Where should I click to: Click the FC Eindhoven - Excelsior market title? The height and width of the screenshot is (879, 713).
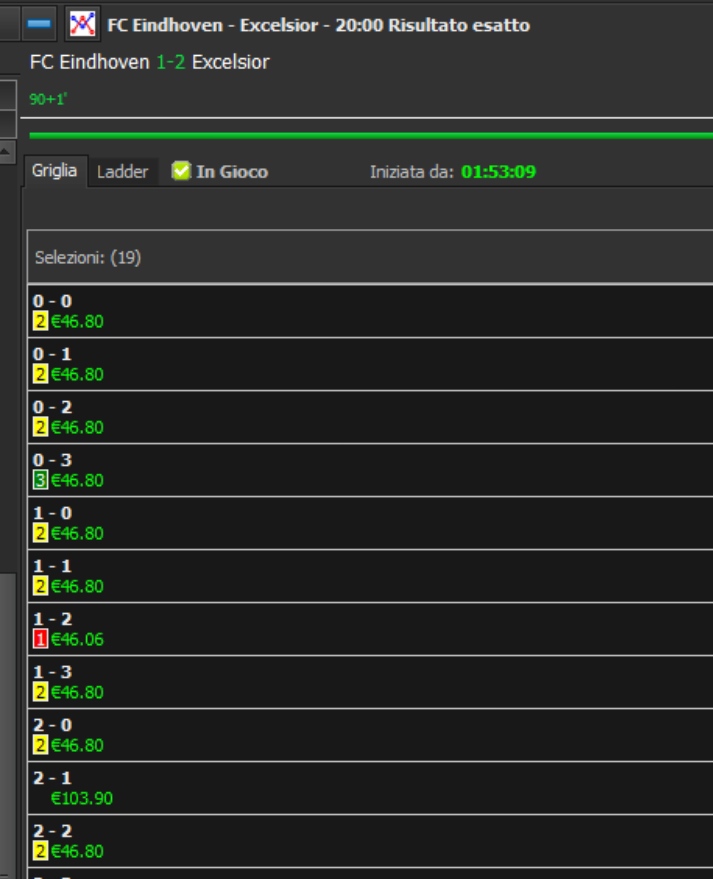pyautogui.click(x=318, y=25)
